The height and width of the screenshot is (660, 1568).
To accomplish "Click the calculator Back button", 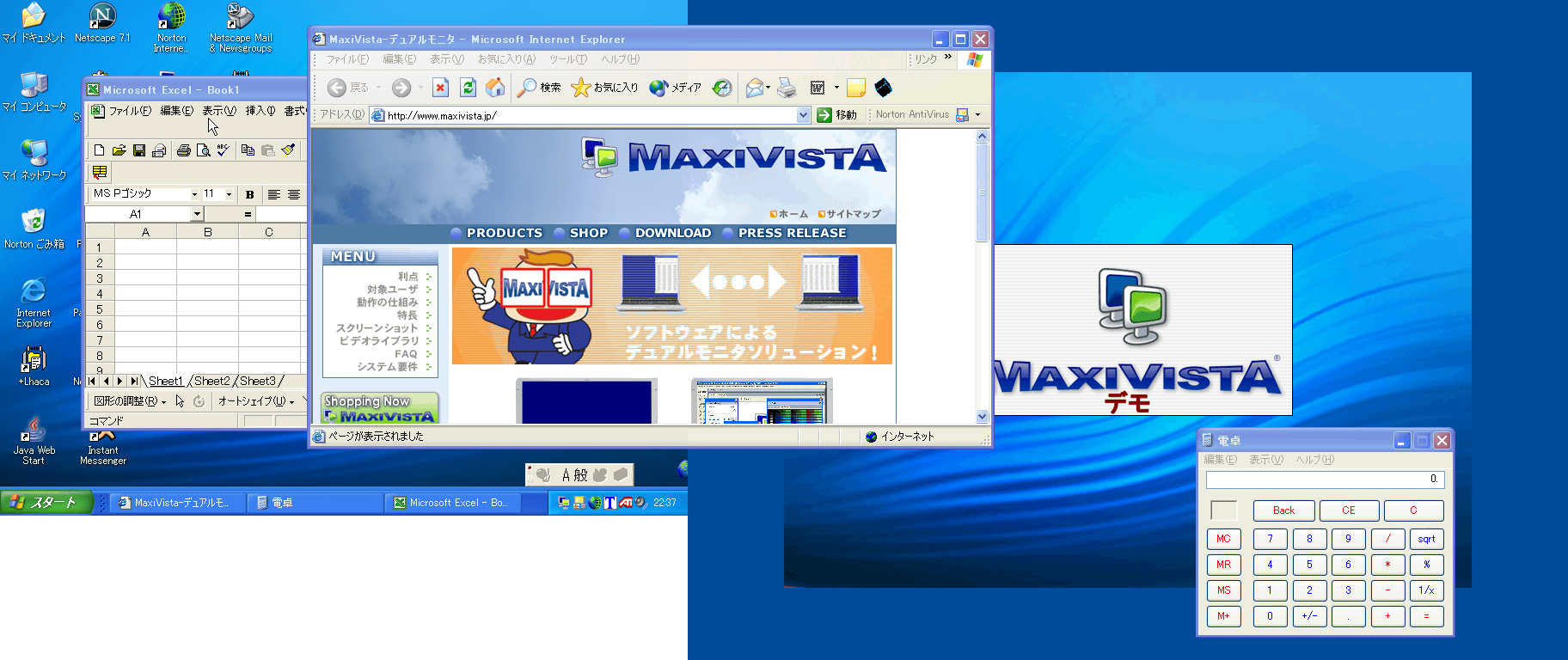I will (1283, 510).
